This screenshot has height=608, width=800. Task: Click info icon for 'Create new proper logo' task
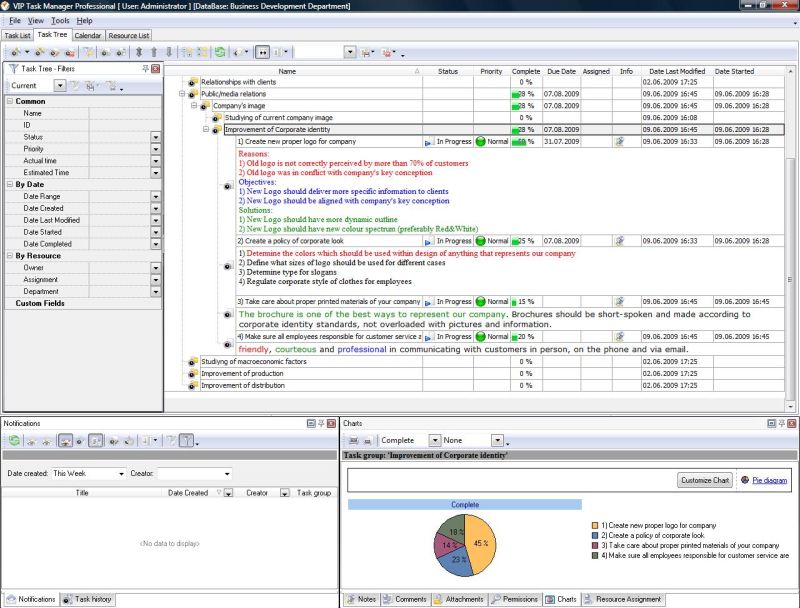click(620, 142)
